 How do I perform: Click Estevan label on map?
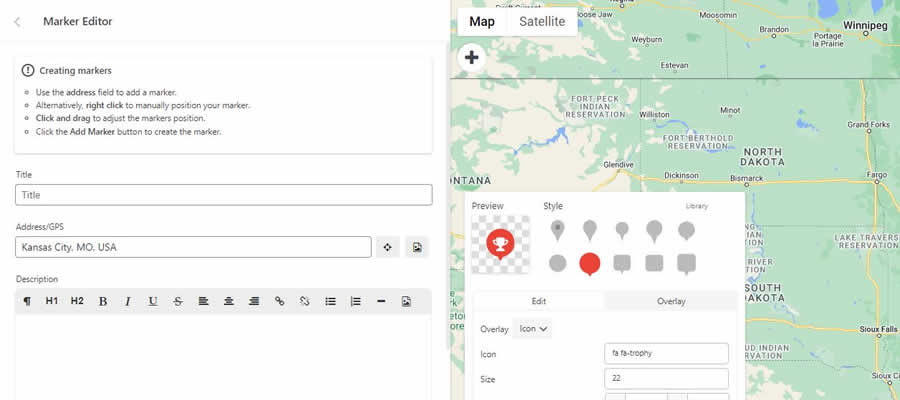coord(674,65)
